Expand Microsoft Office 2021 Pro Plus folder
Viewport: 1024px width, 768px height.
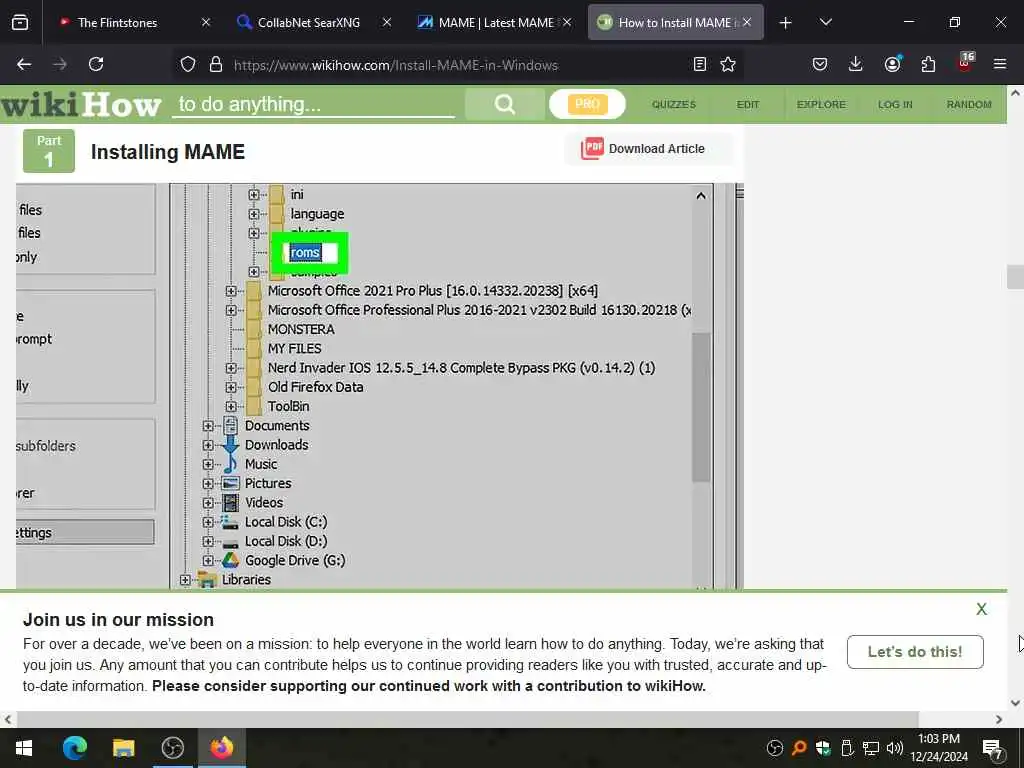[x=231, y=291]
